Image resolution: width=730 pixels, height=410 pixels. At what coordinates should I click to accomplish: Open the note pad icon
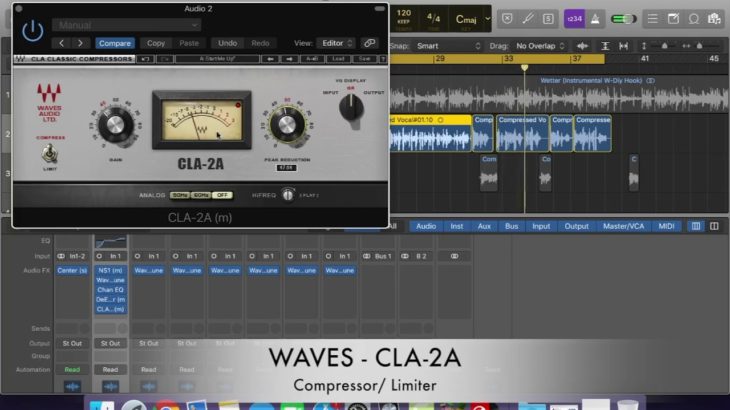[673, 19]
